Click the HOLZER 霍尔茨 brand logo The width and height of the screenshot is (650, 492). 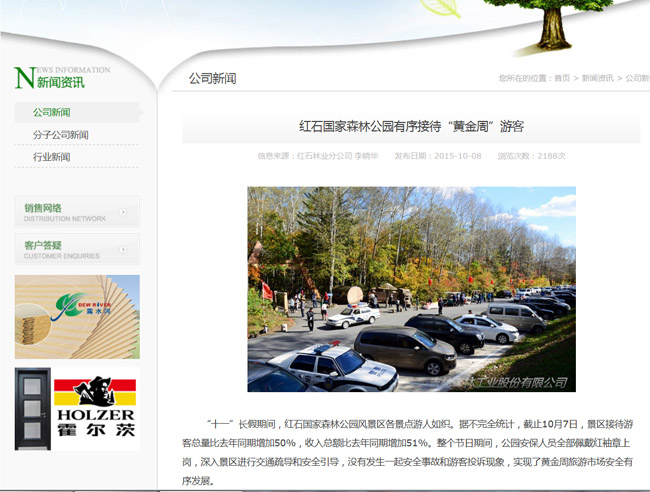[x=95, y=408]
